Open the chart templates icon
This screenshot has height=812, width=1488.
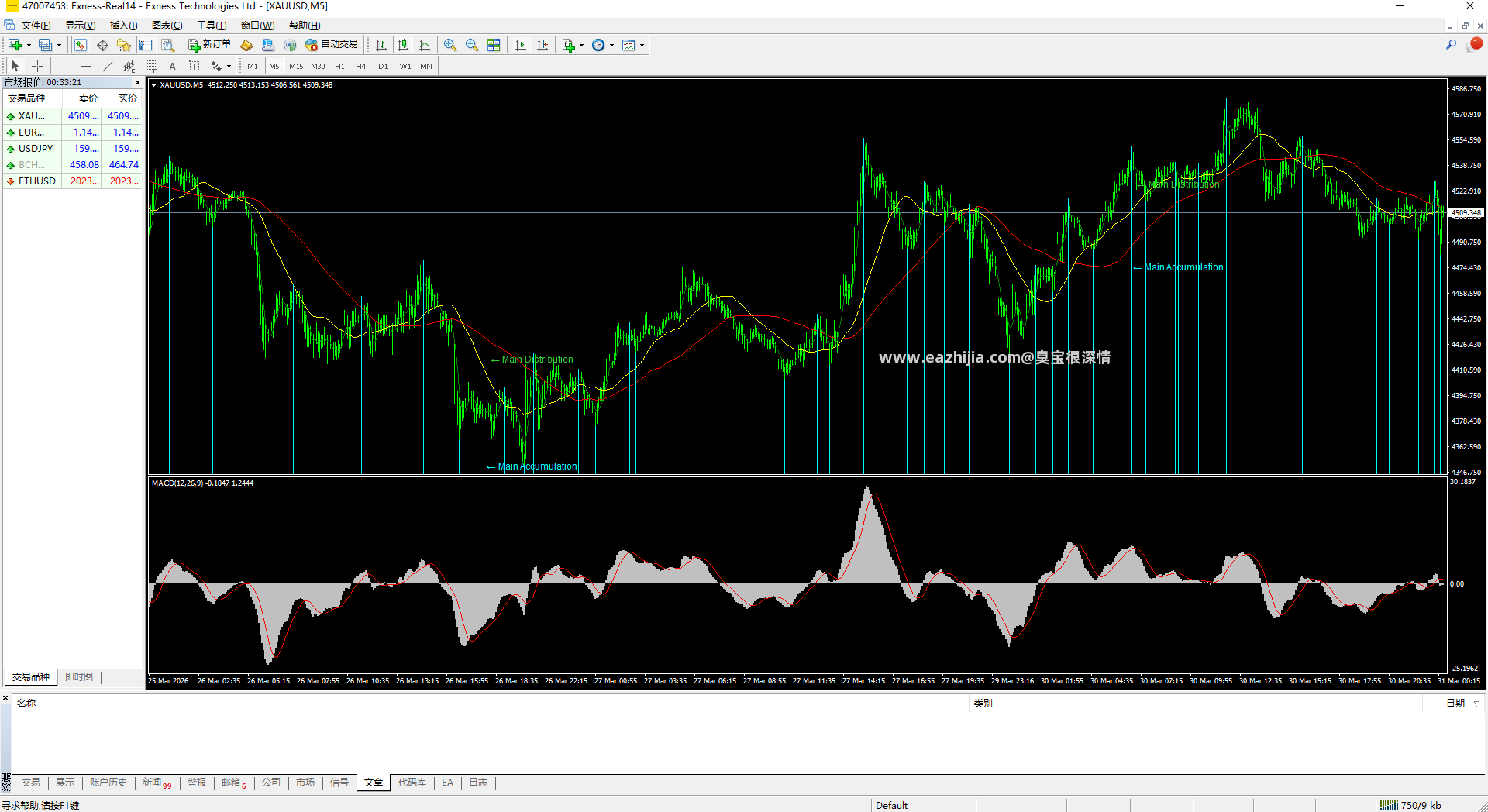click(629, 45)
